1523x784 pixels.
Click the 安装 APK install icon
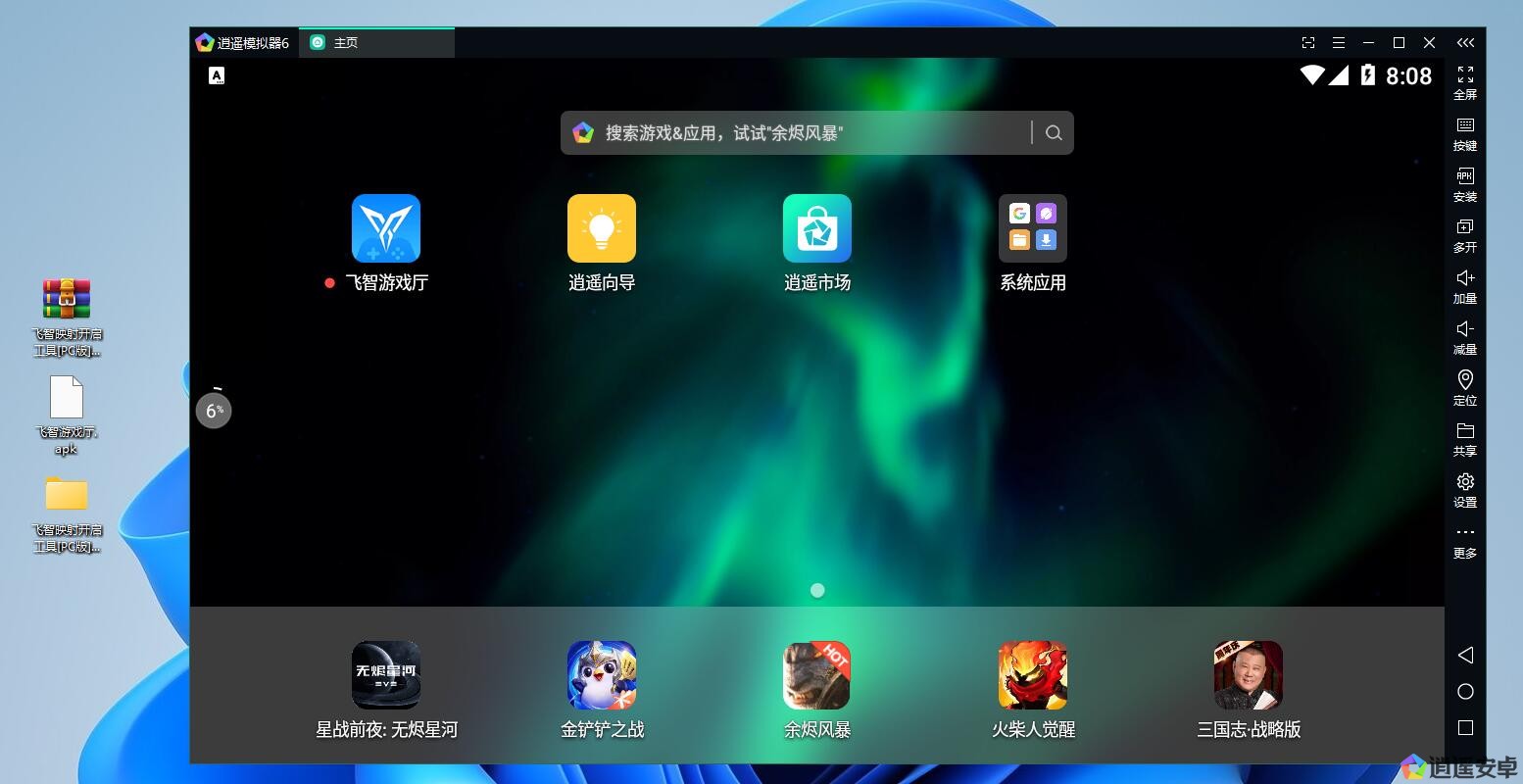(1465, 183)
